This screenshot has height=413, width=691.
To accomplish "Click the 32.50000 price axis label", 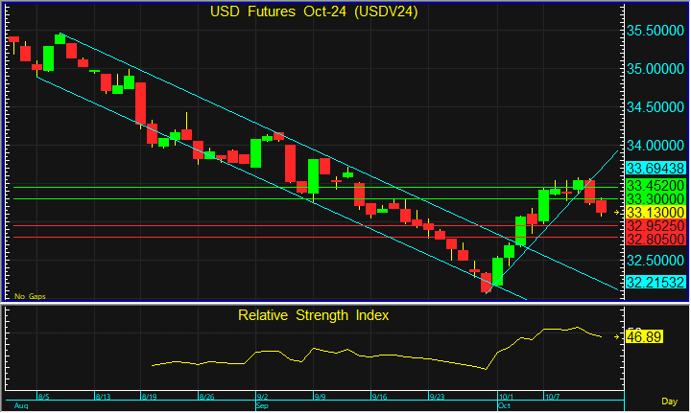I will 655,260.
